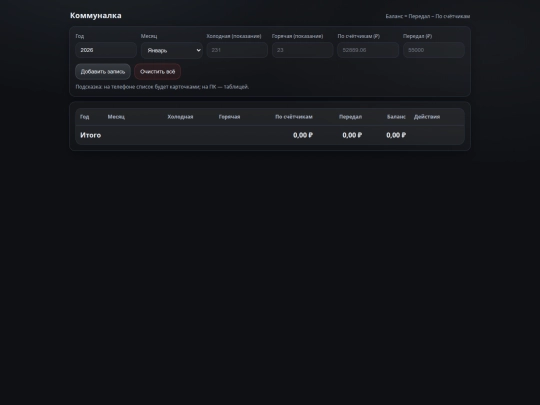Click the Баланс = Передал – По счётчикам formula text
The height and width of the screenshot is (405, 540).
tap(428, 16)
